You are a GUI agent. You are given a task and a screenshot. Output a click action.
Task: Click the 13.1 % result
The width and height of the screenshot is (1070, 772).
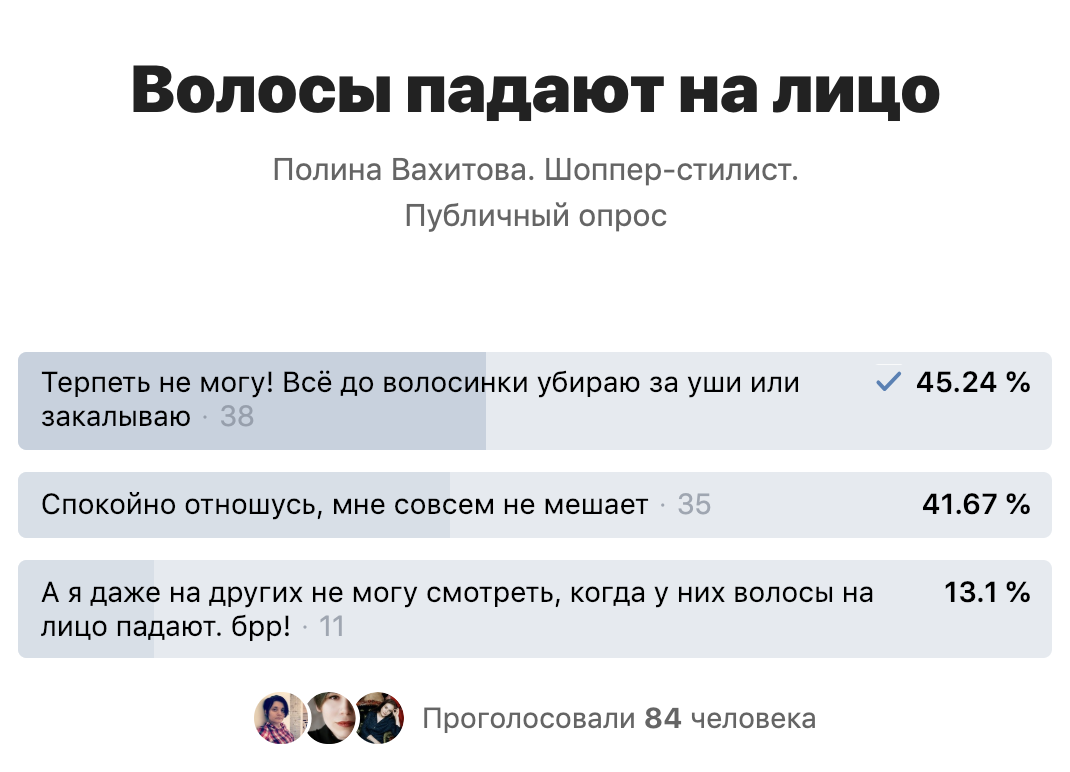click(x=987, y=592)
